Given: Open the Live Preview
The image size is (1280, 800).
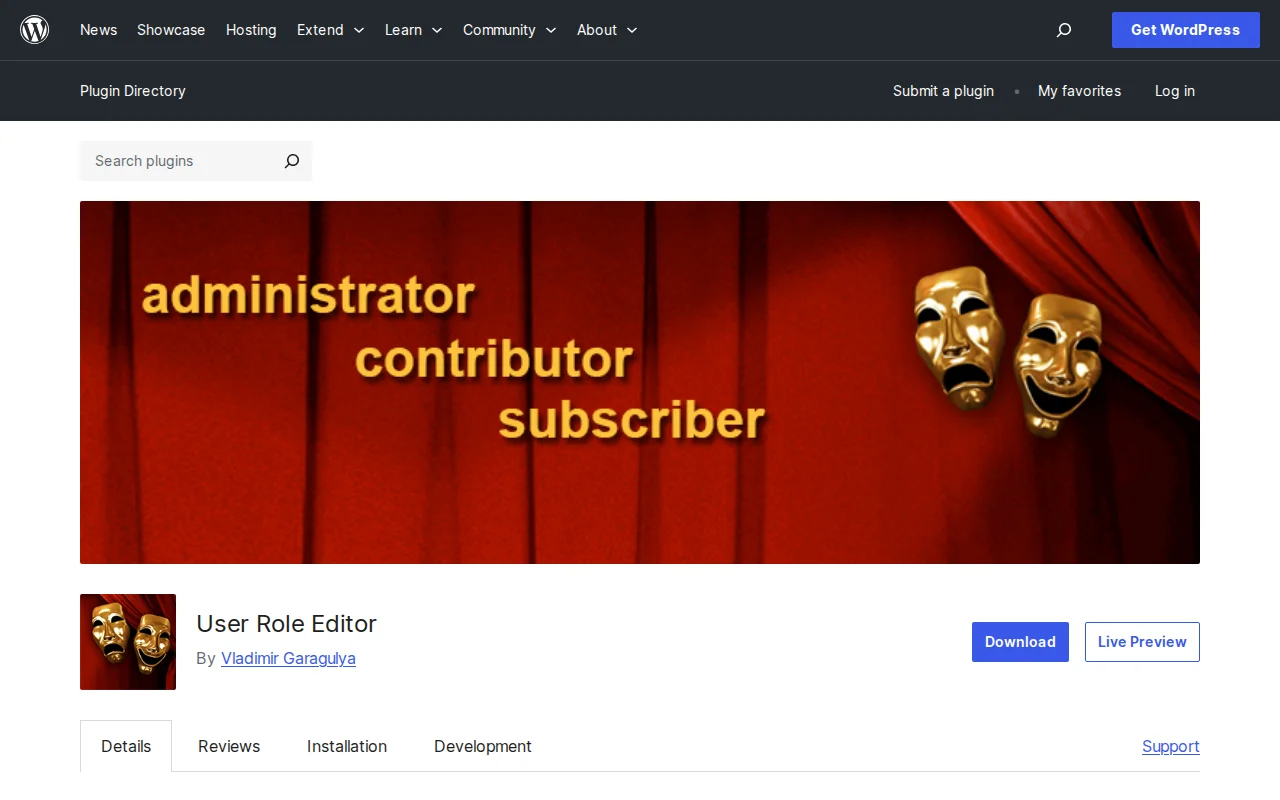Looking at the screenshot, I should coord(1142,641).
